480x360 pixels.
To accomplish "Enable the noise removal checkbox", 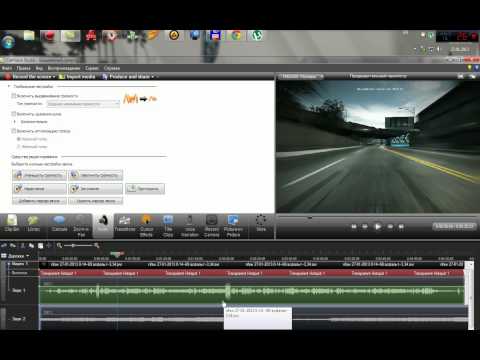I will [x=14, y=114].
